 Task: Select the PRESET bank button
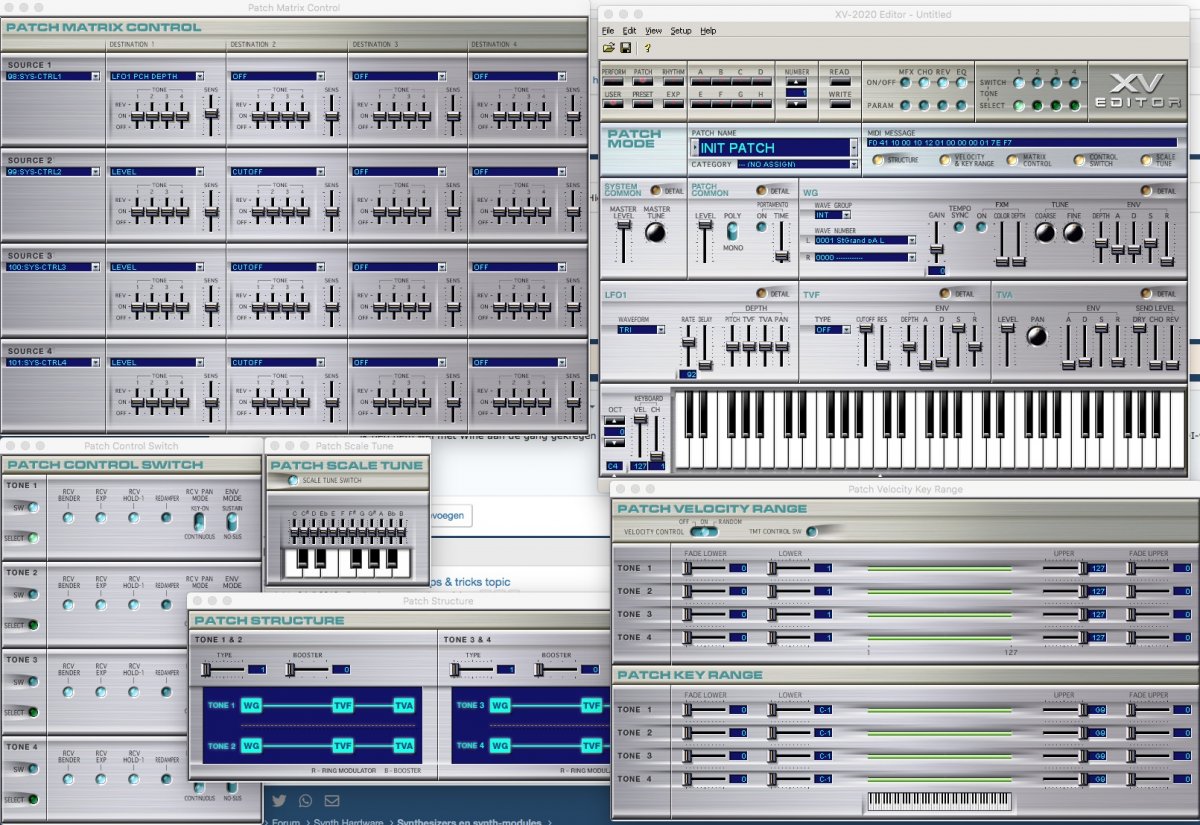(644, 104)
